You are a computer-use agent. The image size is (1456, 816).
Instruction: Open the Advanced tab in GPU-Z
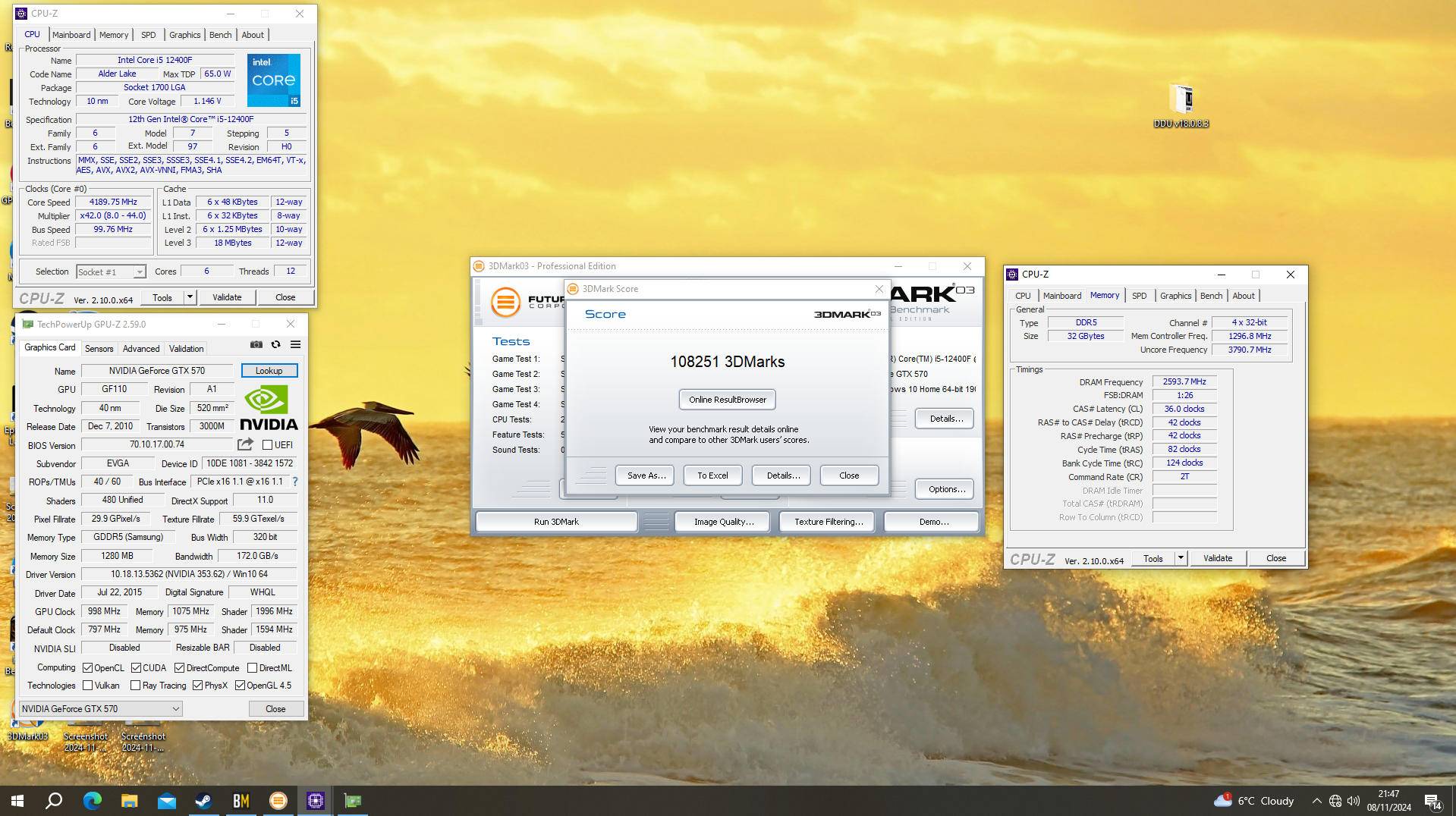click(x=141, y=349)
